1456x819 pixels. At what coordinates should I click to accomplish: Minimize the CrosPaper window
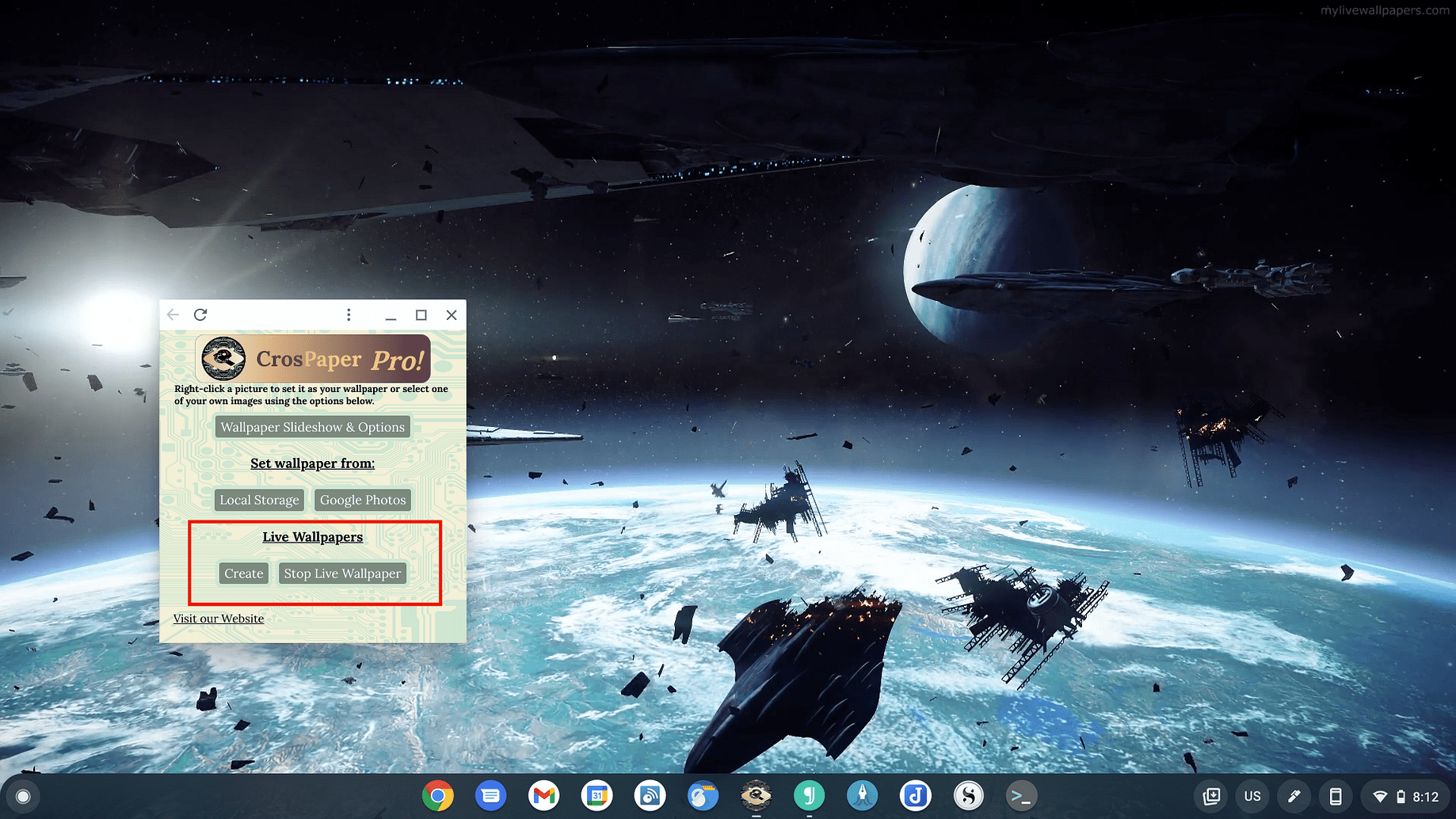[391, 314]
